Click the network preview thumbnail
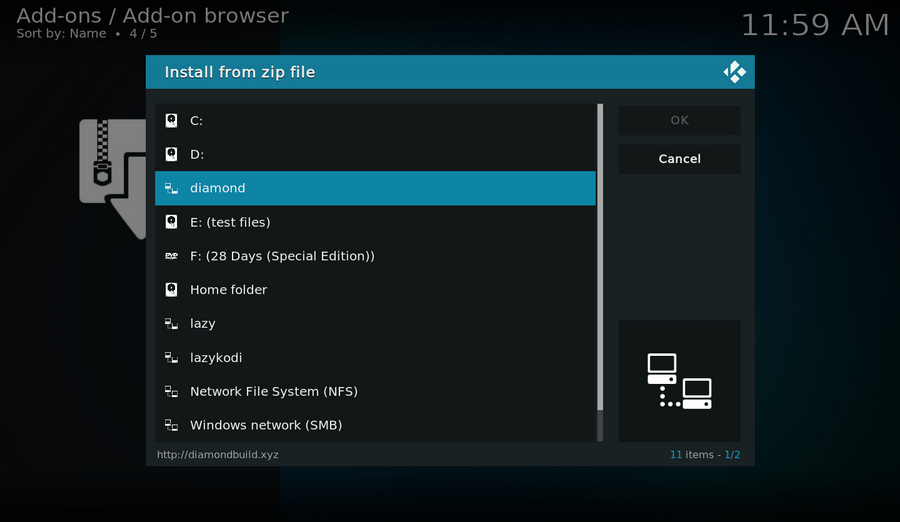This screenshot has height=522, width=900. pyautogui.click(x=679, y=381)
